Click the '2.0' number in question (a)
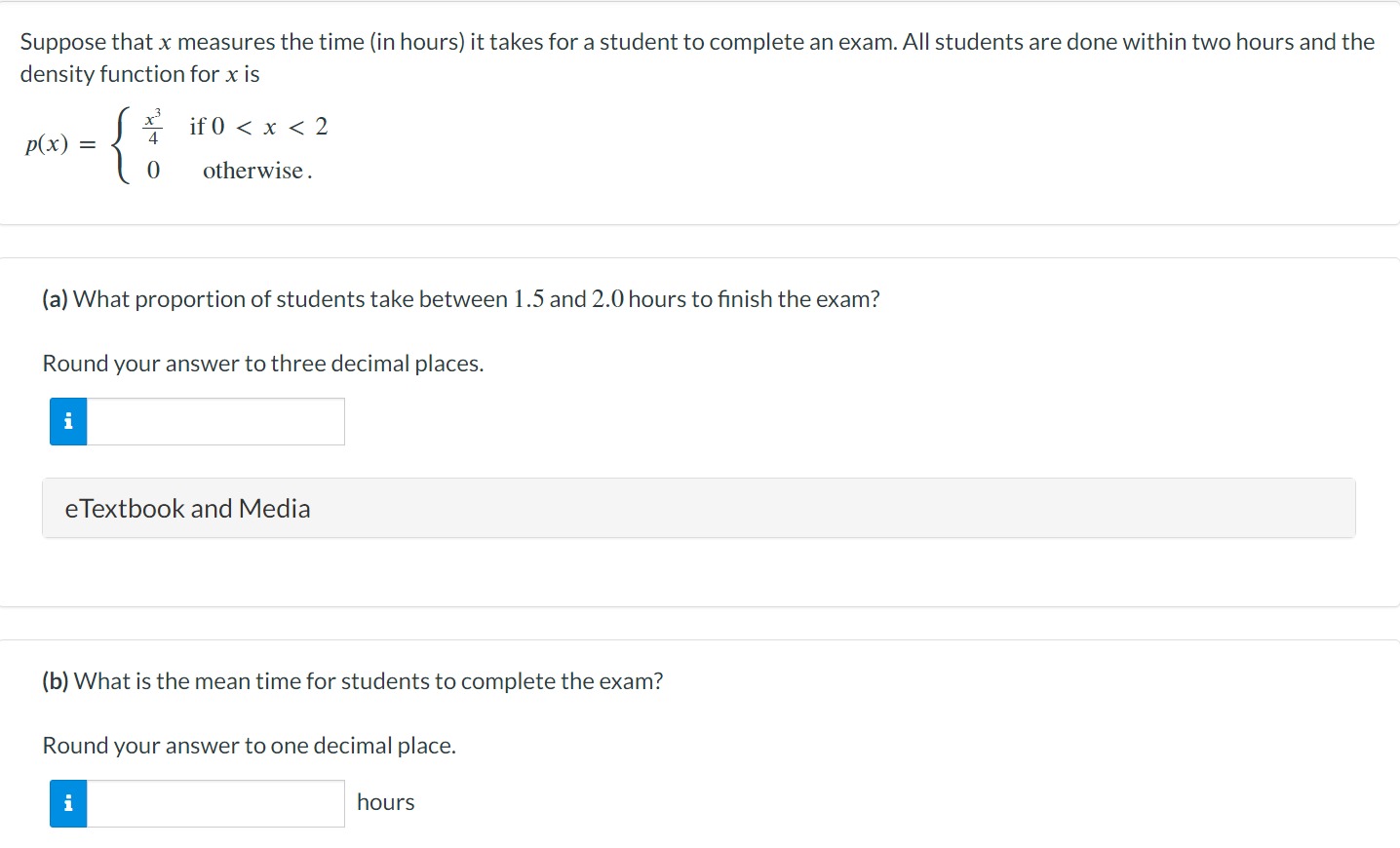The image size is (1400, 848). click(607, 299)
